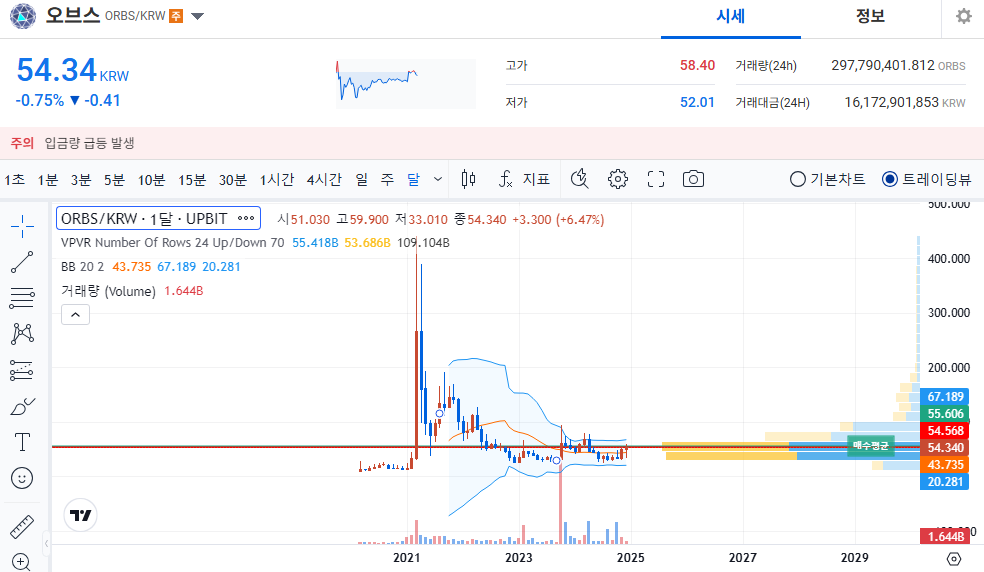Click the 54.34 KRW current price
984x572 pixels.
point(72,70)
